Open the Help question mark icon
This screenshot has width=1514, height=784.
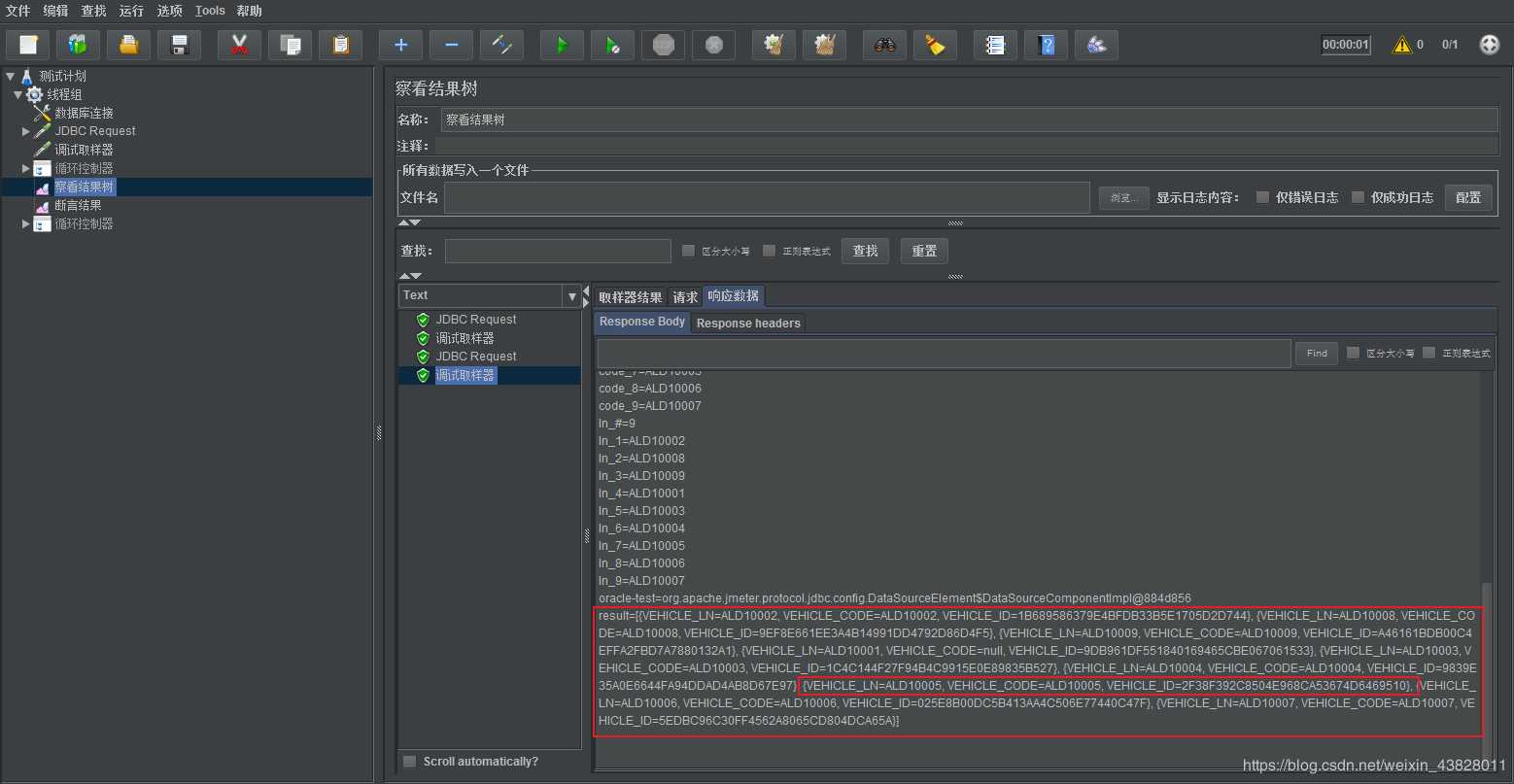(1046, 45)
